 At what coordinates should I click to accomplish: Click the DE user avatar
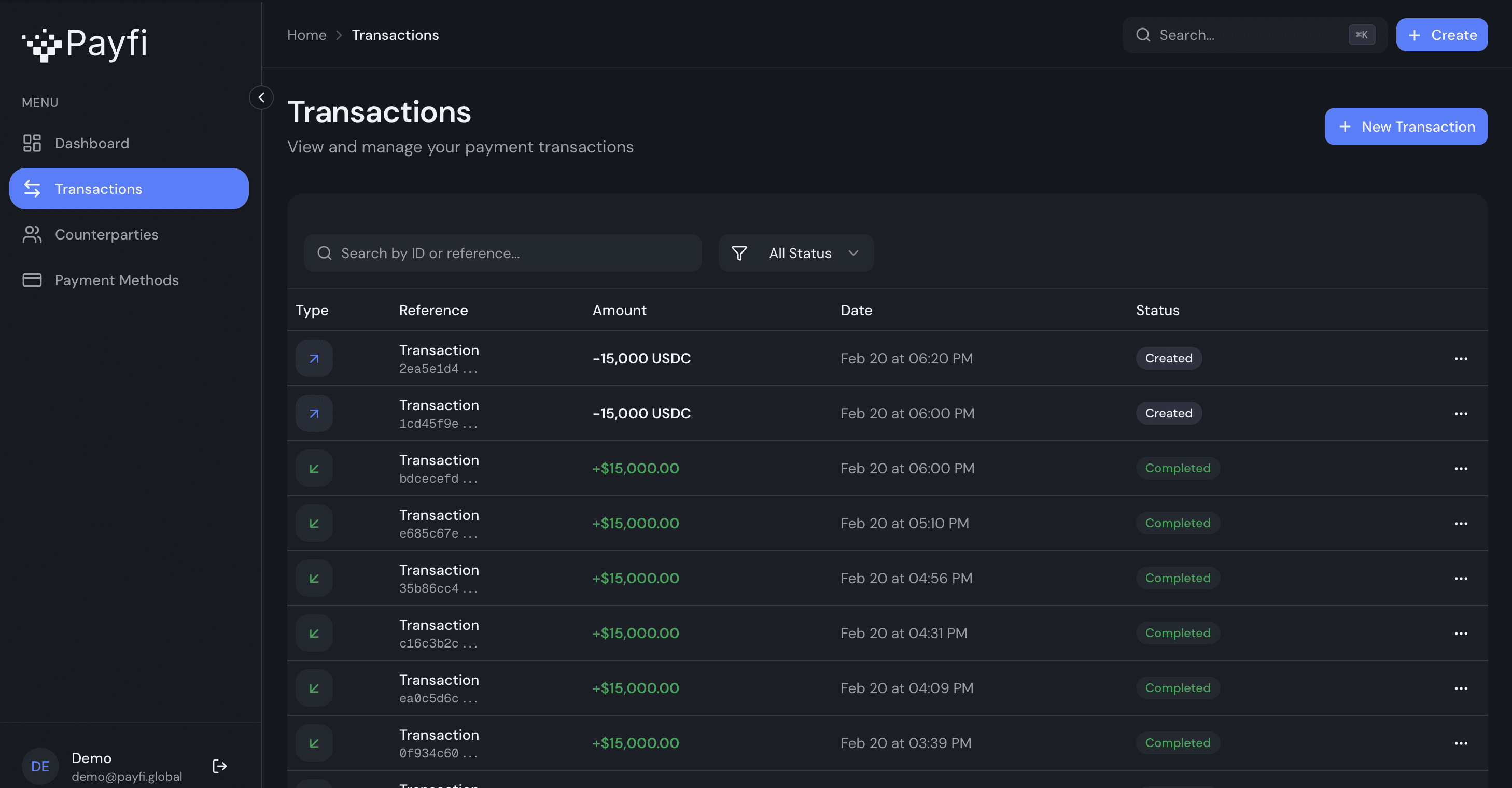(40, 766)
